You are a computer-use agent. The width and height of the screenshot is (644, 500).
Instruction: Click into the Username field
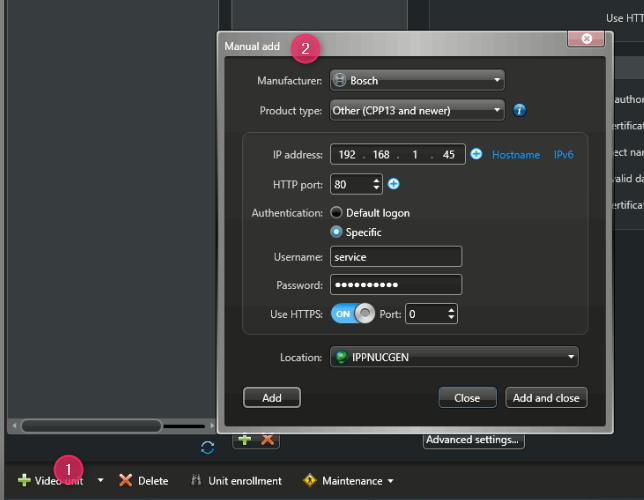click(x=395, y=257)
